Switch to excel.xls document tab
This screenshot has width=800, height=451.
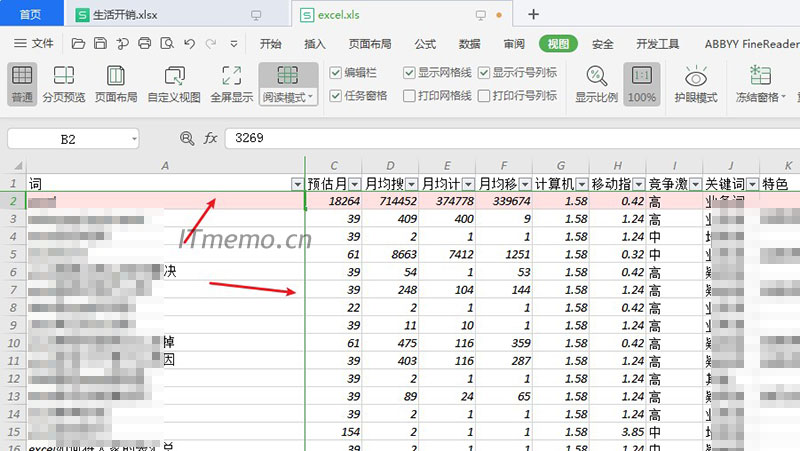[x=402, y=15]
